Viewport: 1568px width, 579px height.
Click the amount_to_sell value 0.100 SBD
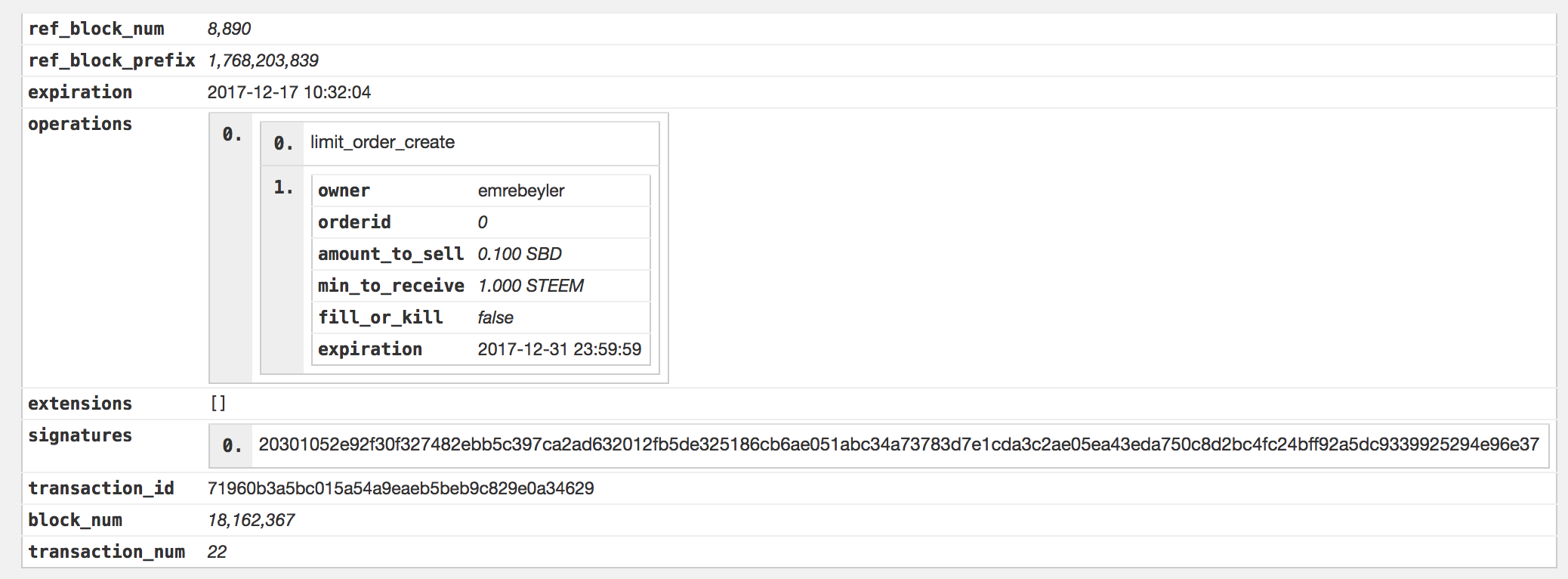(520, 254)
